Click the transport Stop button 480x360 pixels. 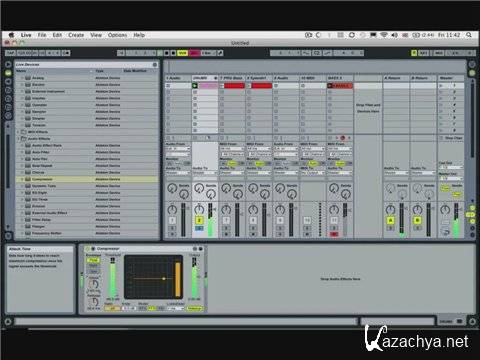click(x=167, y=53)
